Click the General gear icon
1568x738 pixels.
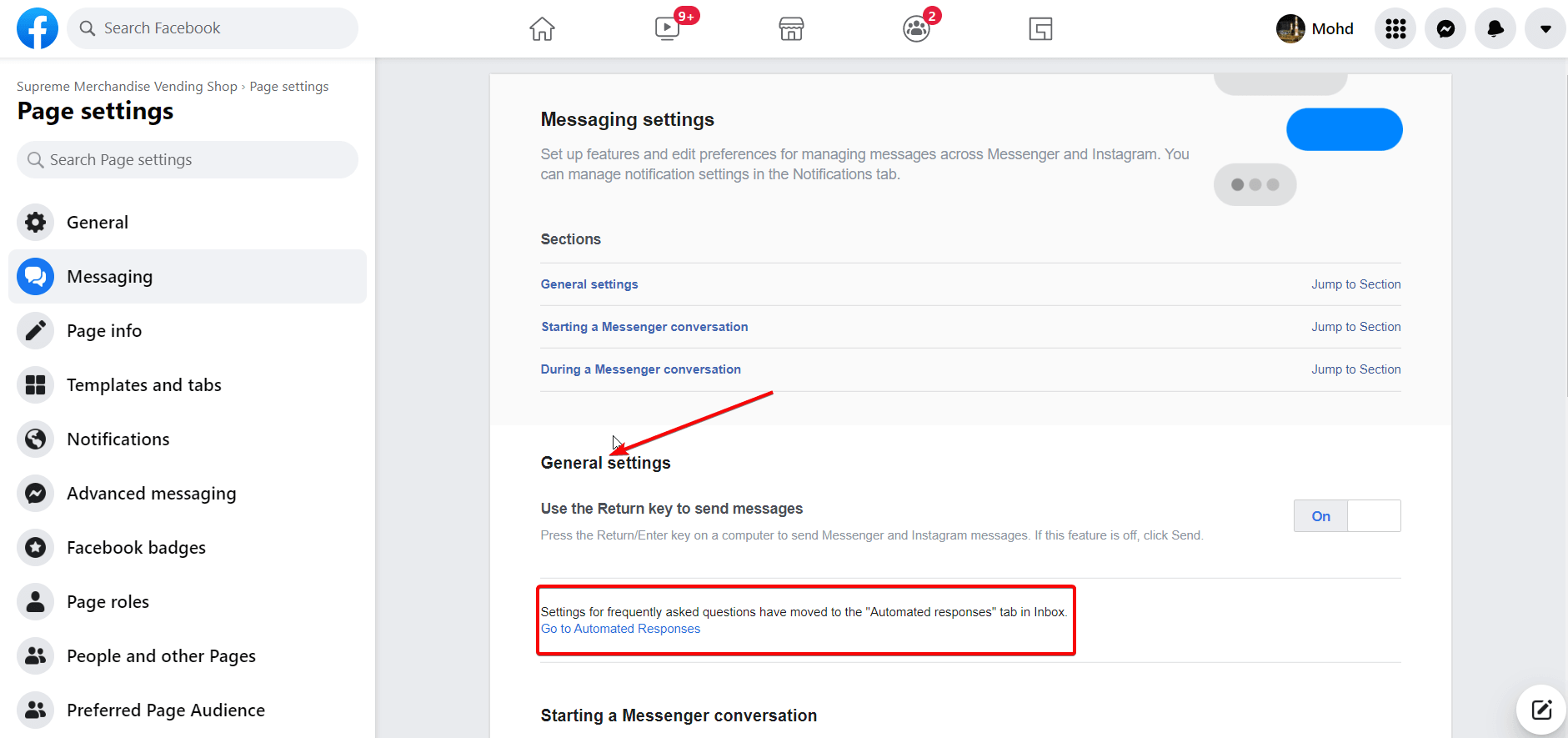click(x=35, y=223)
